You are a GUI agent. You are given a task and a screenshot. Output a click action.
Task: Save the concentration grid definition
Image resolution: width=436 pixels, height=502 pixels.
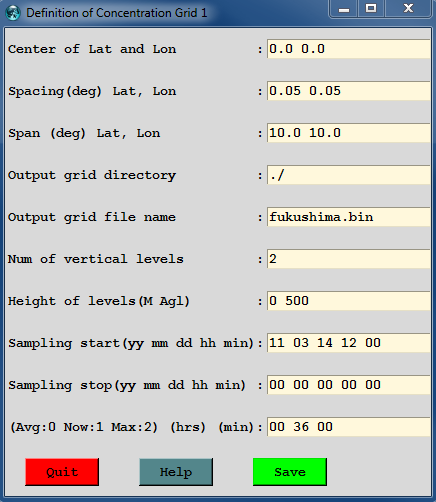tap(290, 472)
